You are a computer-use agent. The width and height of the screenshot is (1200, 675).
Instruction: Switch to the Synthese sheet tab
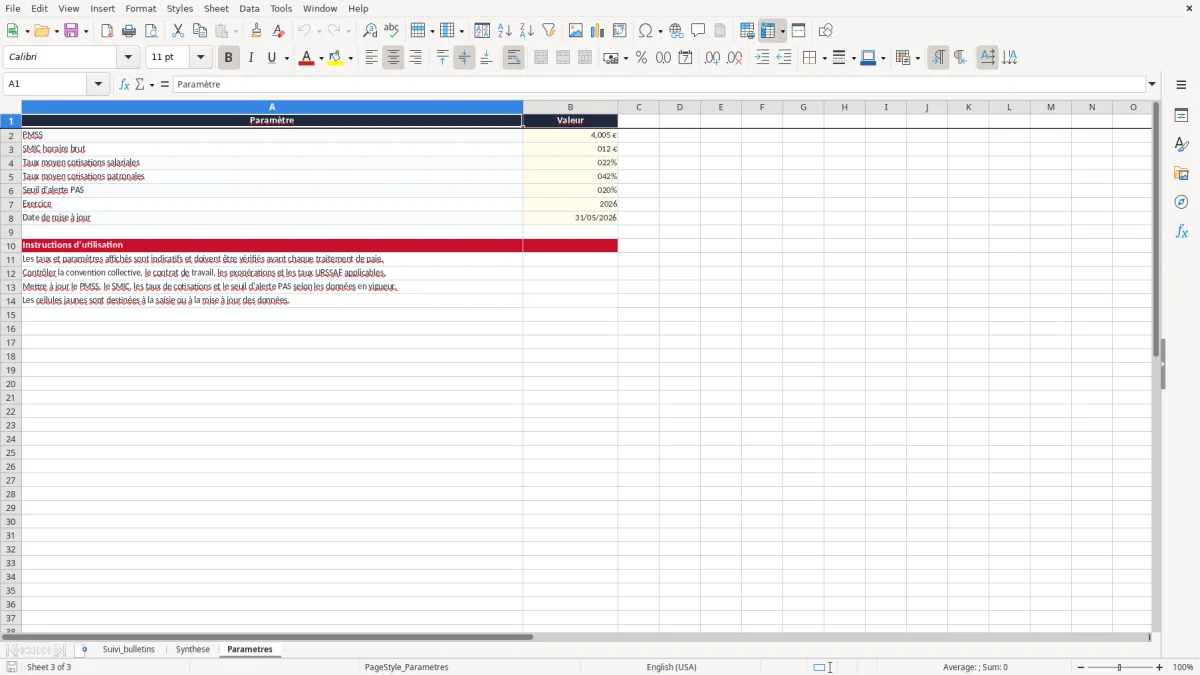click(x=193, y=649)
